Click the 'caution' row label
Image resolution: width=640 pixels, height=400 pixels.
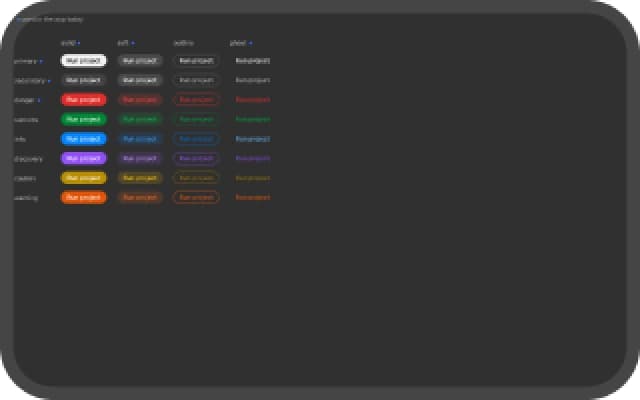(x=25, y=178)
